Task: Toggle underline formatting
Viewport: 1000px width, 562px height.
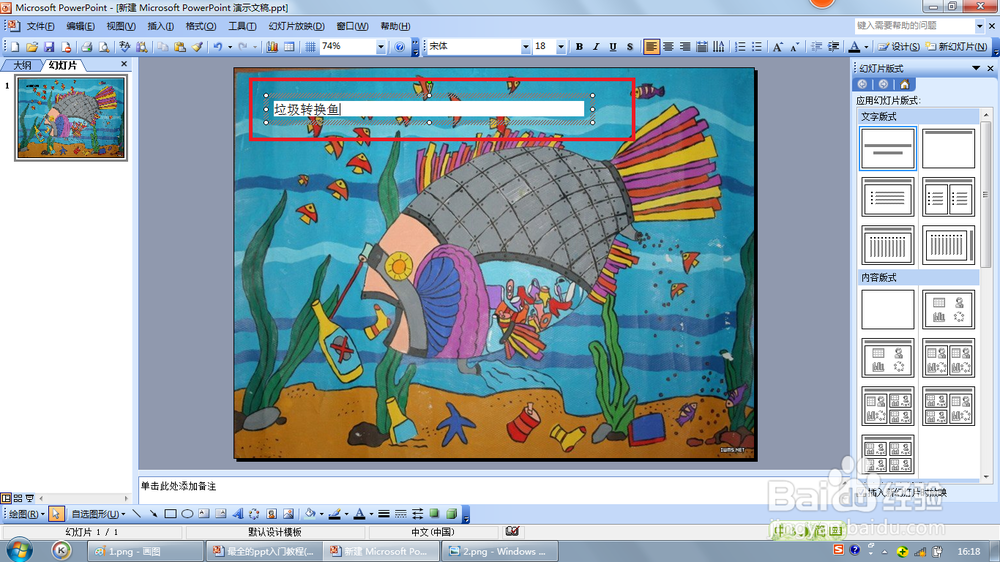Action: (x=613, y=47)
